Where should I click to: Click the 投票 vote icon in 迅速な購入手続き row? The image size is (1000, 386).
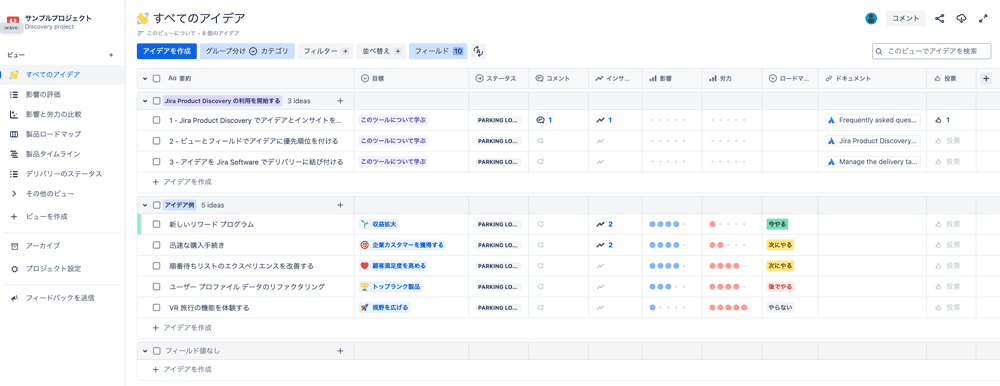938,245
